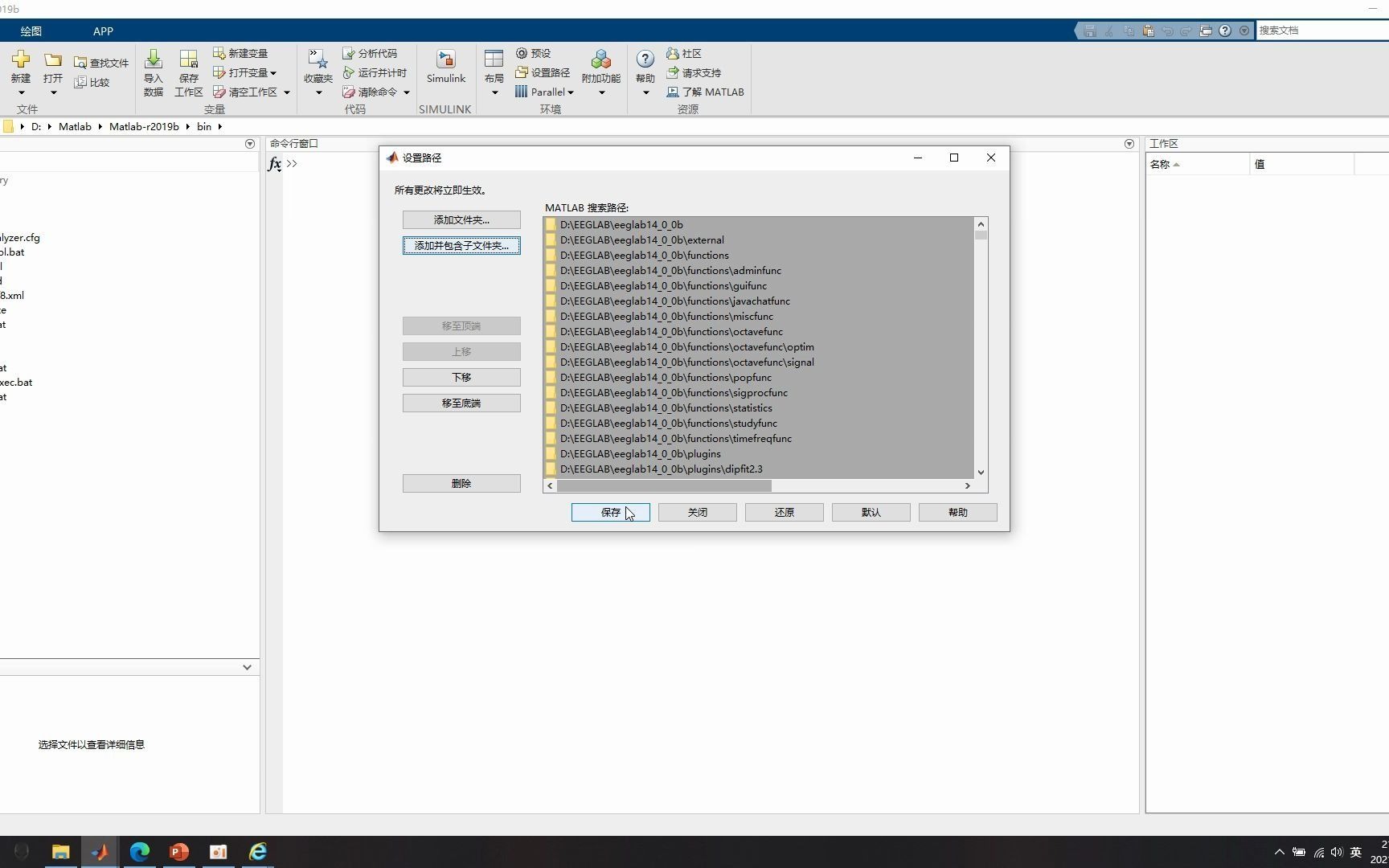Show hidden system tray icons
Viewport: 1389px width, 868px height.
(x=1279, y=852)
